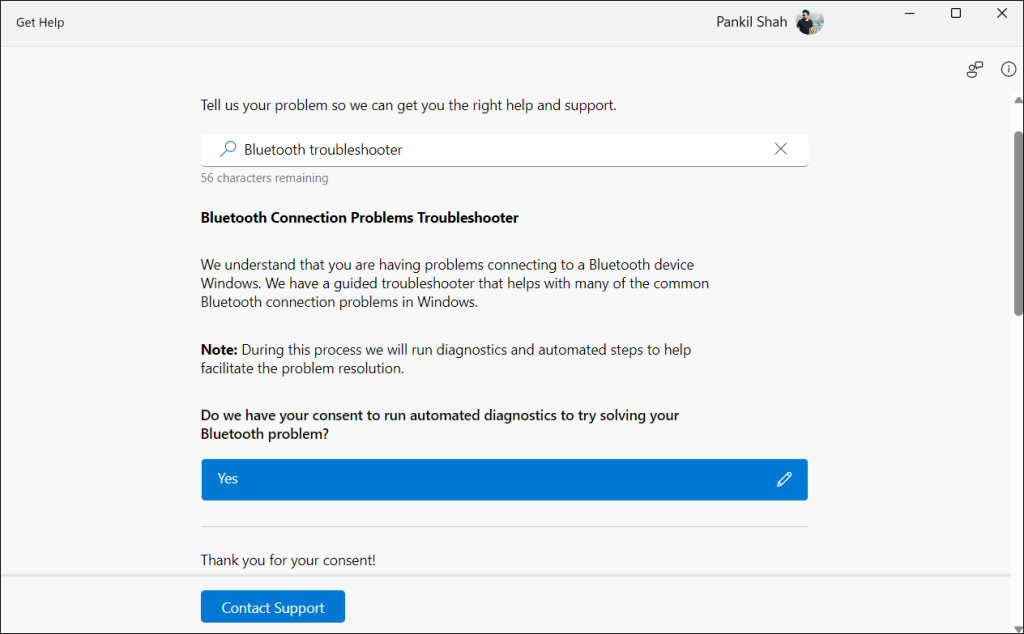
Task: Click the account name Pankil Shah
Action: coord(751,21)
